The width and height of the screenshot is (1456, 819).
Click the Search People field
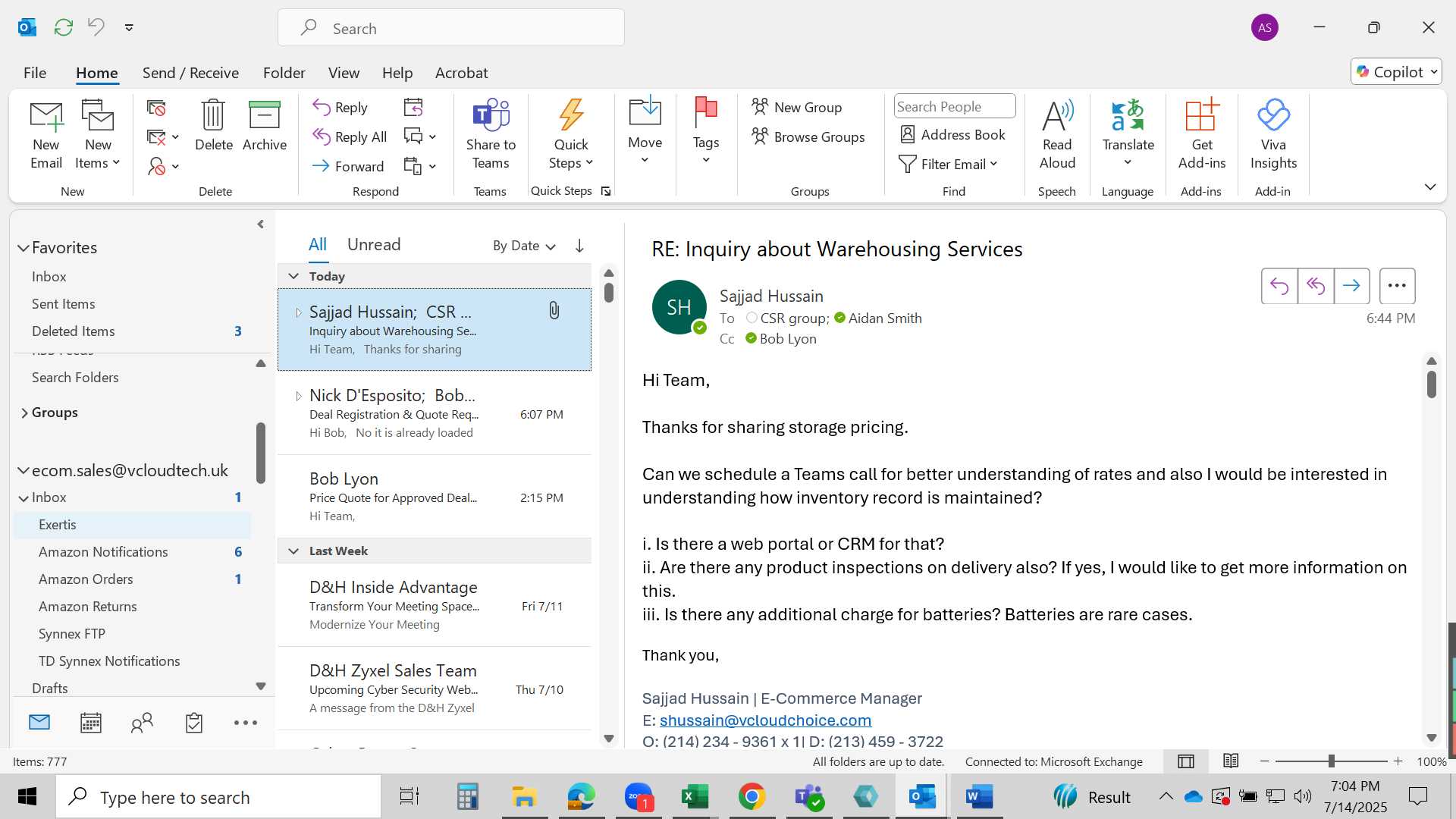[x=955, y=107]
